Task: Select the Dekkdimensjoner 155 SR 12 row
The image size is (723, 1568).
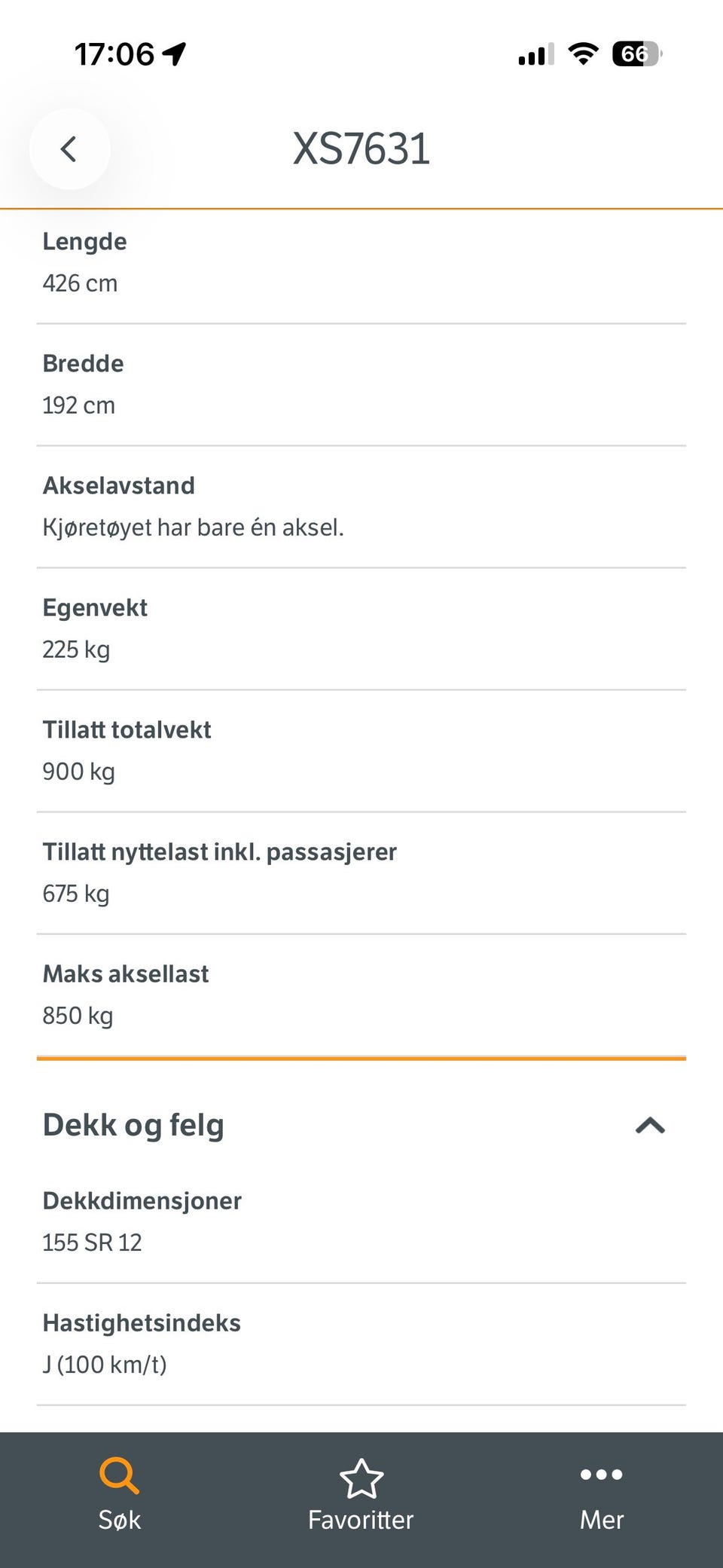Action: [x=361, y=1221]
